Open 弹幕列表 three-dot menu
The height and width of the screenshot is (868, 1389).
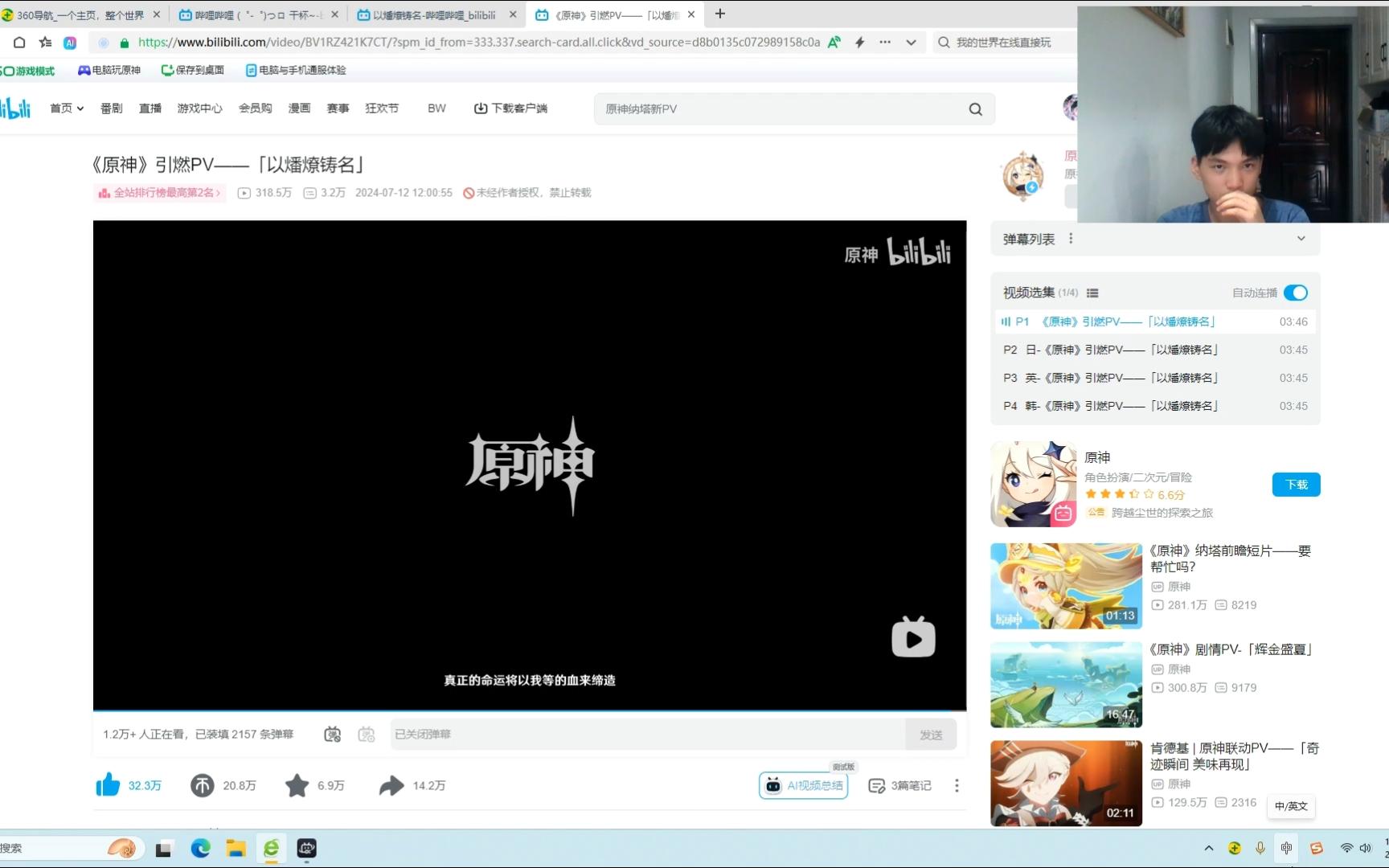pyautogui.click(x=1071, y=239)
